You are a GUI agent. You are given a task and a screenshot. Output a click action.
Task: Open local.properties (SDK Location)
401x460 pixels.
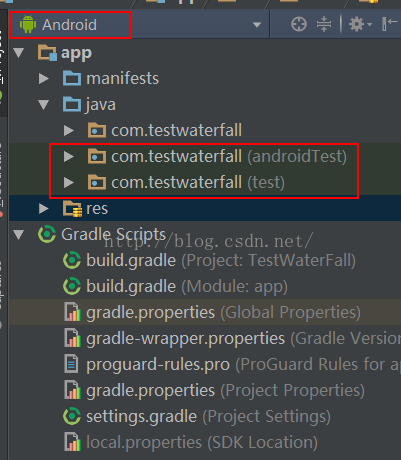(190, 442)
